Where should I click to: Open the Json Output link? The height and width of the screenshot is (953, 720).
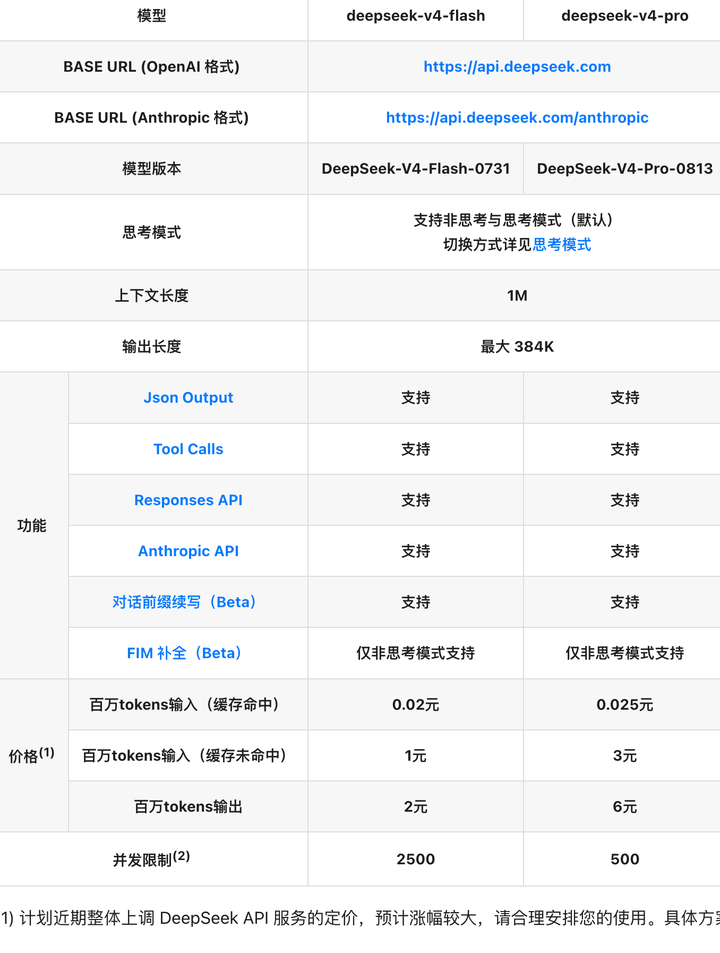pos(188,397)
